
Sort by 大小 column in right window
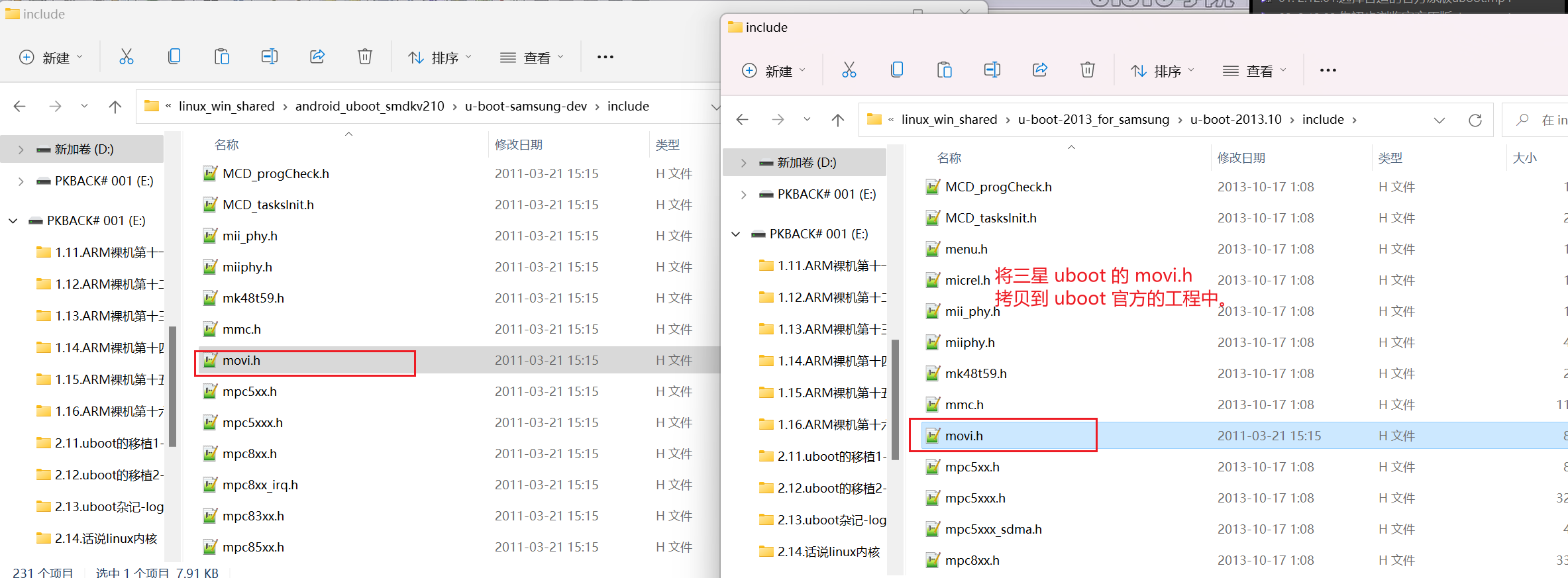[1525, 158]
